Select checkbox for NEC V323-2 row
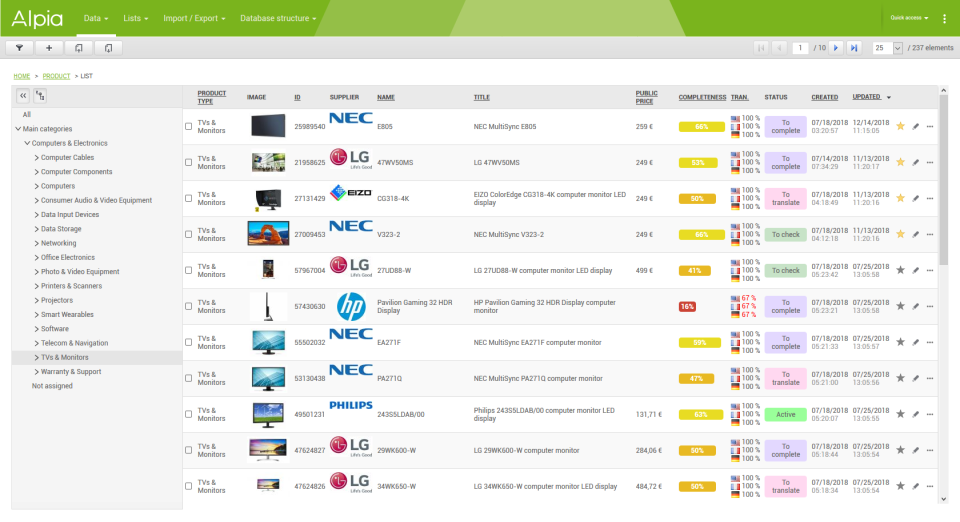960x522 pixels. [x=189, y=234]
